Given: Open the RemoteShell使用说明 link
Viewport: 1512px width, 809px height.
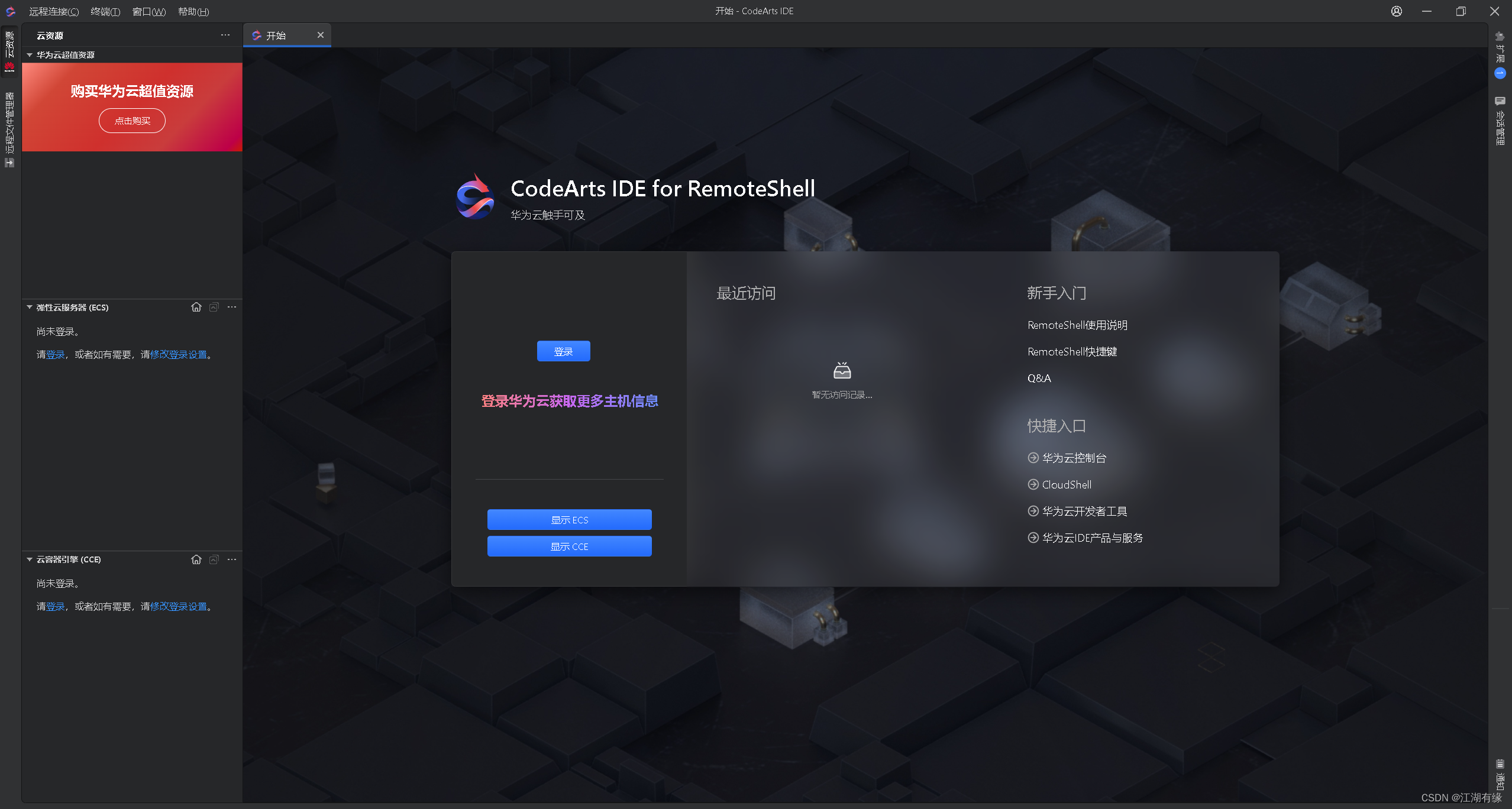Looking at the screenshot, I should click(x=1077, y=325).
